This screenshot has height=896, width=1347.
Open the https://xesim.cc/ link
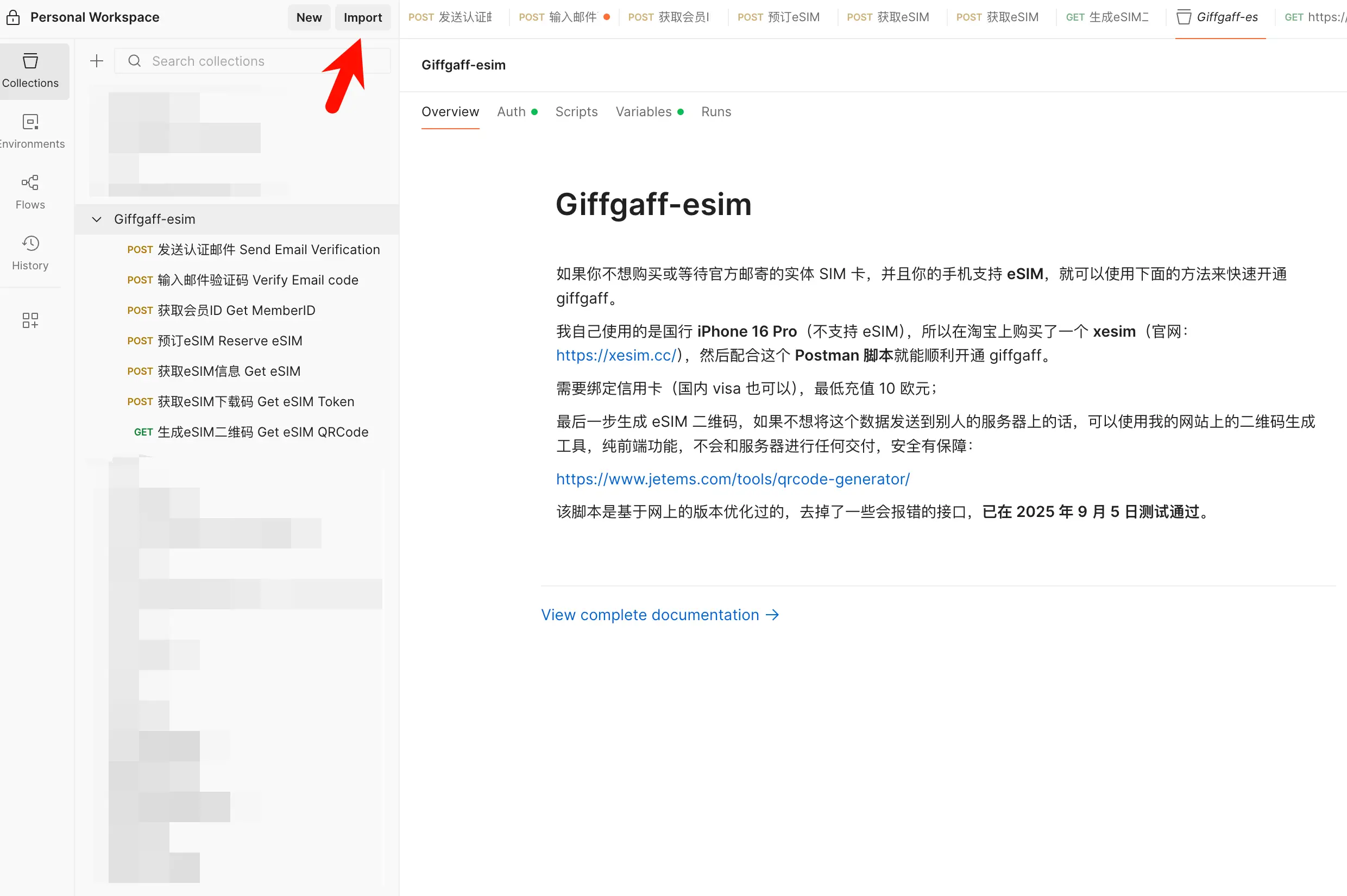click(616, 356)
